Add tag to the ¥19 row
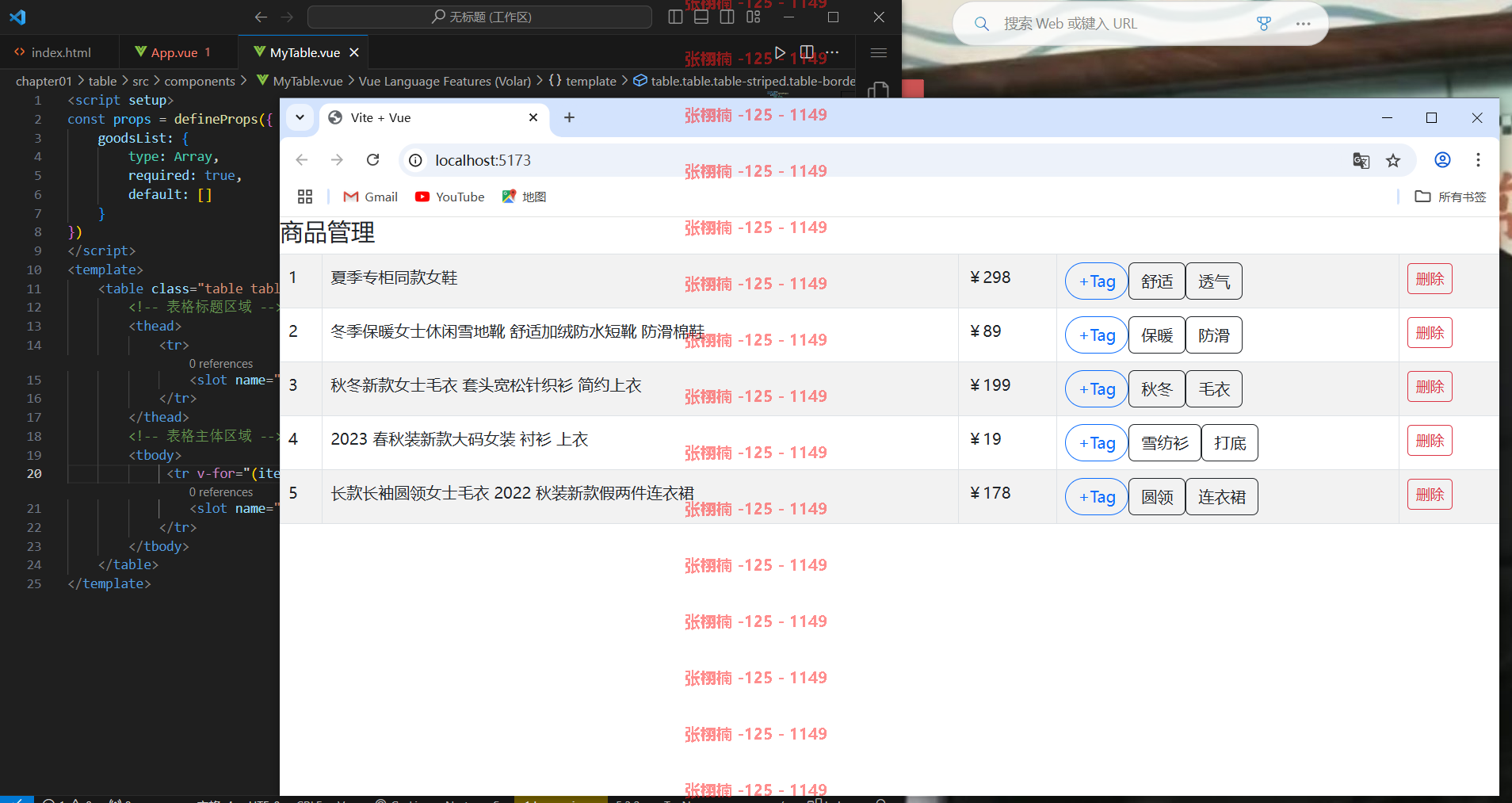This screenshot has height=803, width=1512. coord(1096,443)
